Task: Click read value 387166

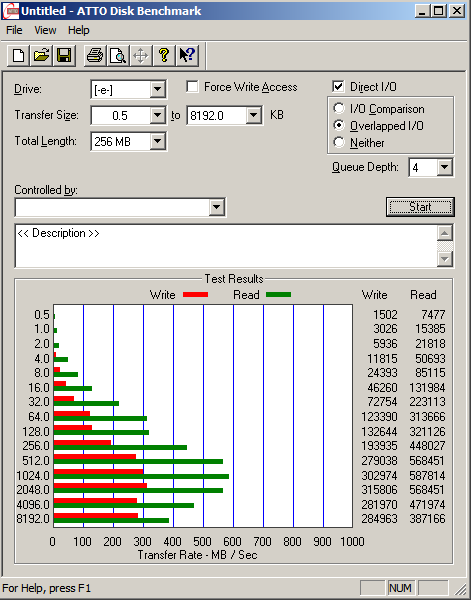Action: point(427,519)
